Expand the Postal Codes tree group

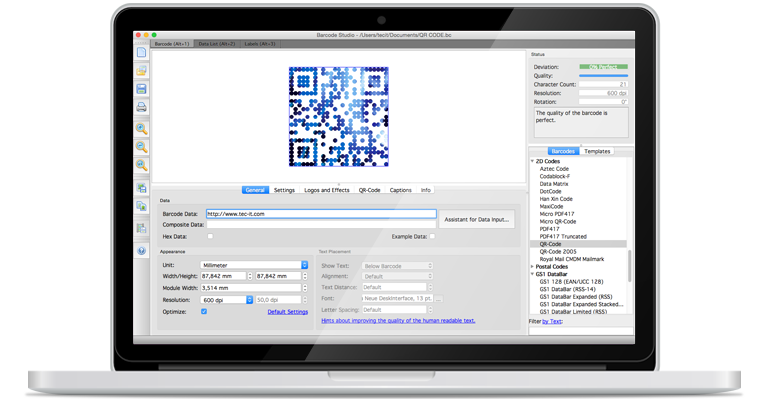[x=532, y=267]
